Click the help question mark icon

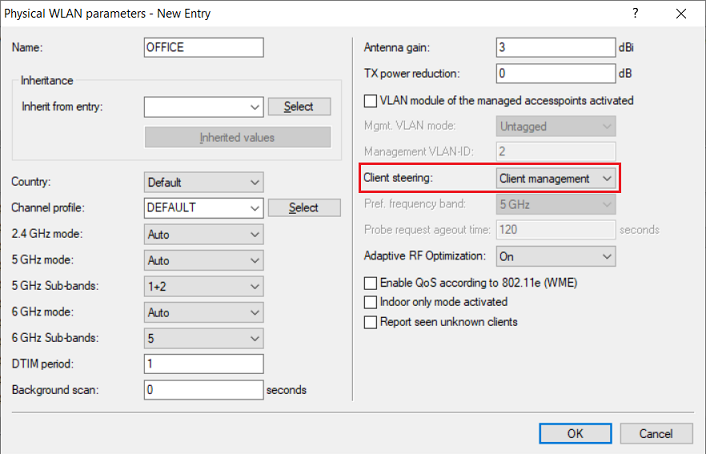(635, 13)
